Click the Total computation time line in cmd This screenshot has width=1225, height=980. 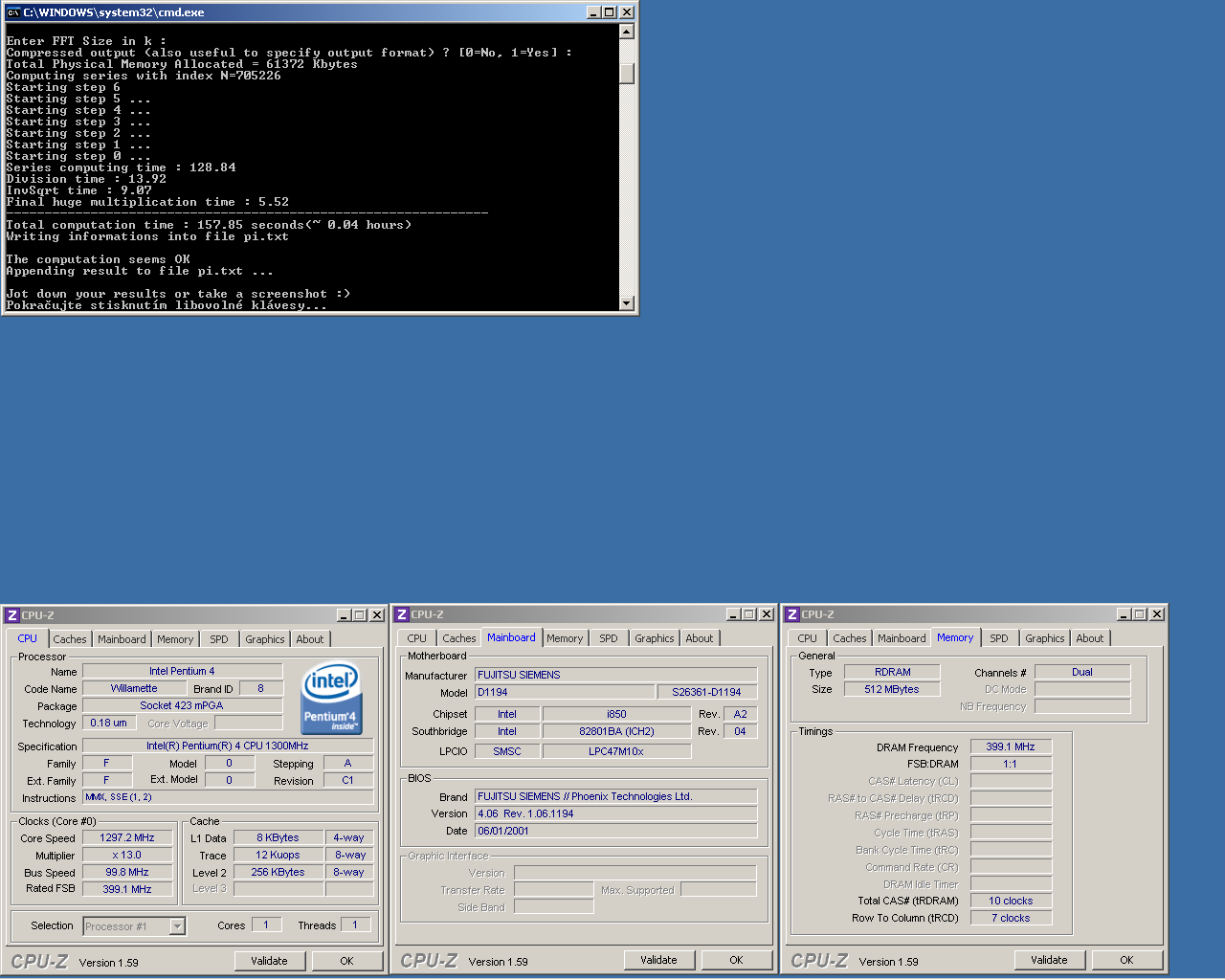coord(209,225)
